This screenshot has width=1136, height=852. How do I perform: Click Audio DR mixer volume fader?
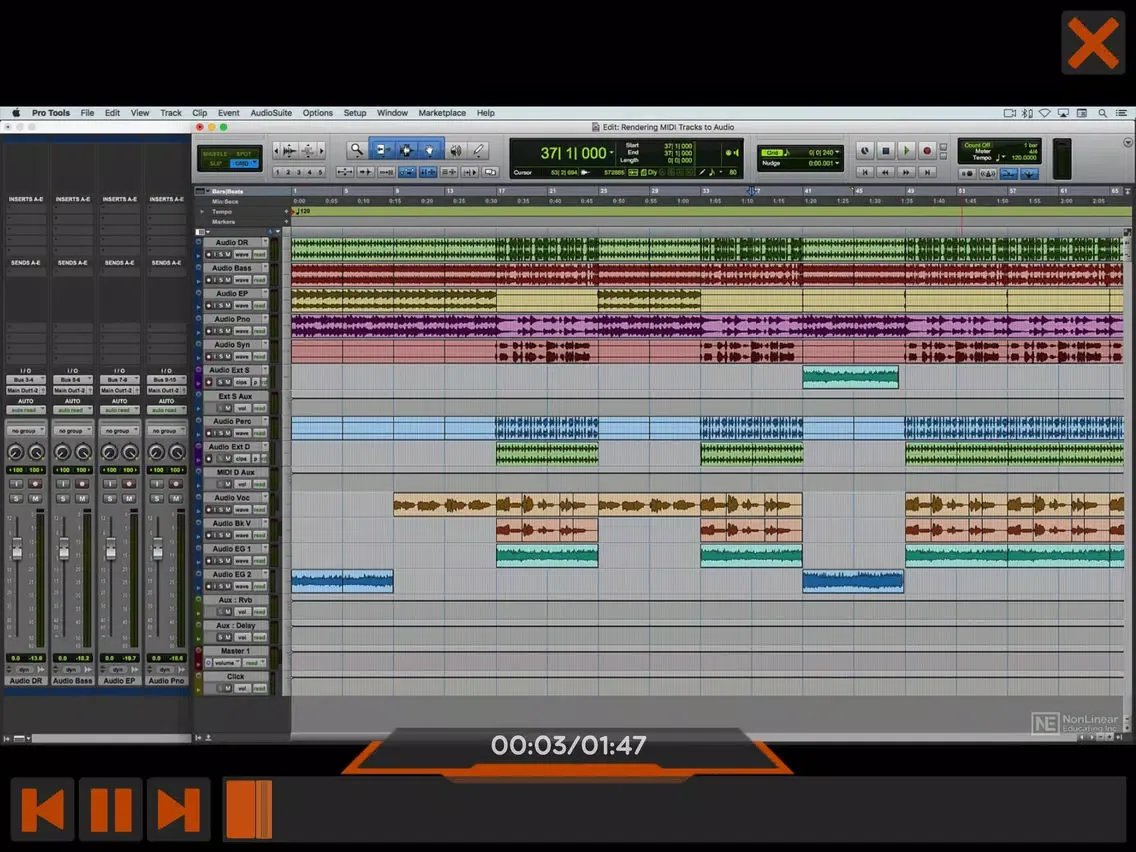pyautogui.click(x=17, y=548)
